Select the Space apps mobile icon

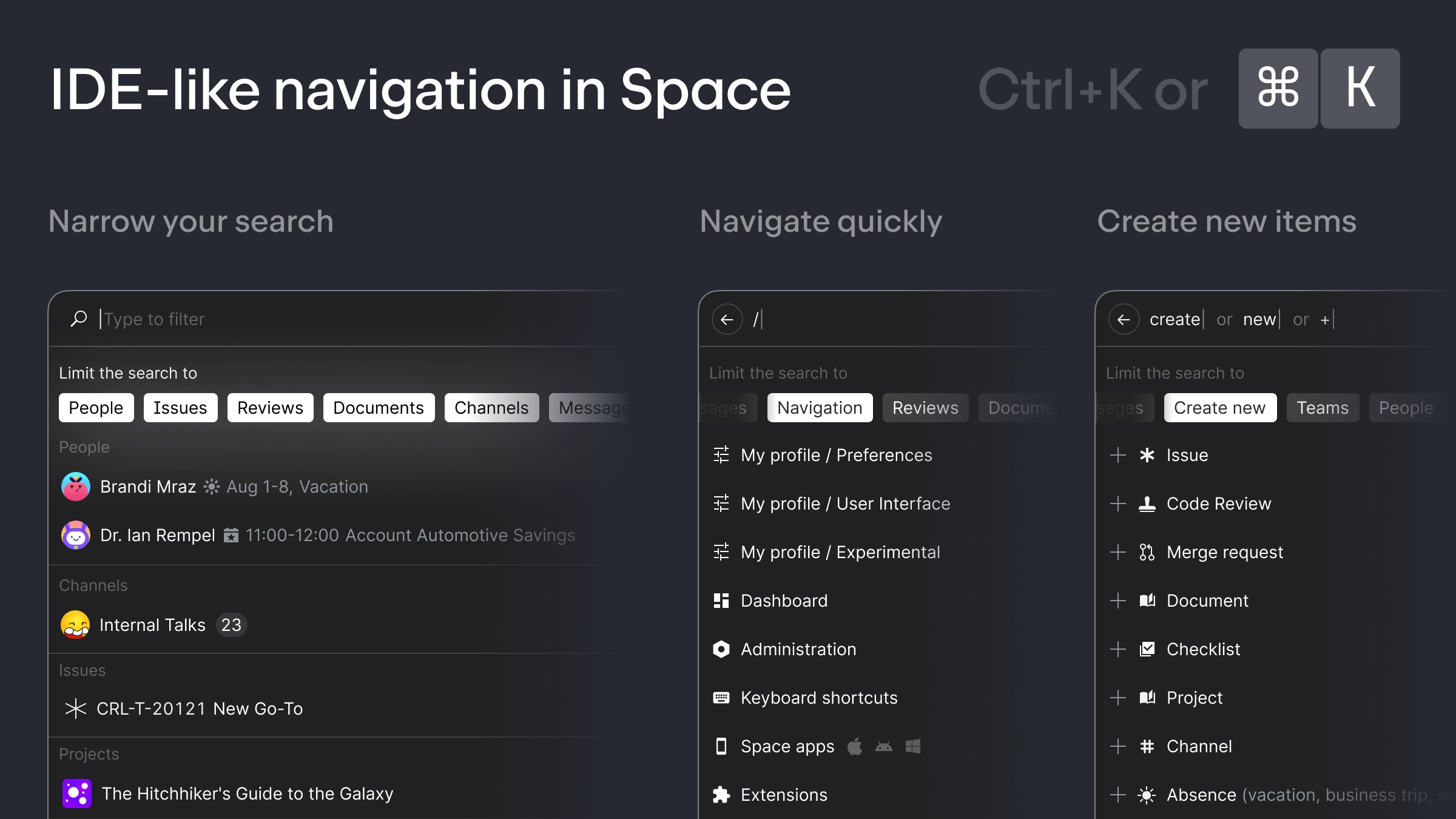tap(720, 746)
